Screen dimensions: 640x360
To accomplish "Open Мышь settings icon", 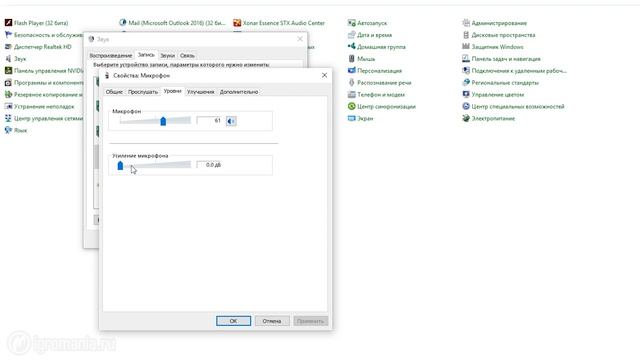I will point(351,58).
